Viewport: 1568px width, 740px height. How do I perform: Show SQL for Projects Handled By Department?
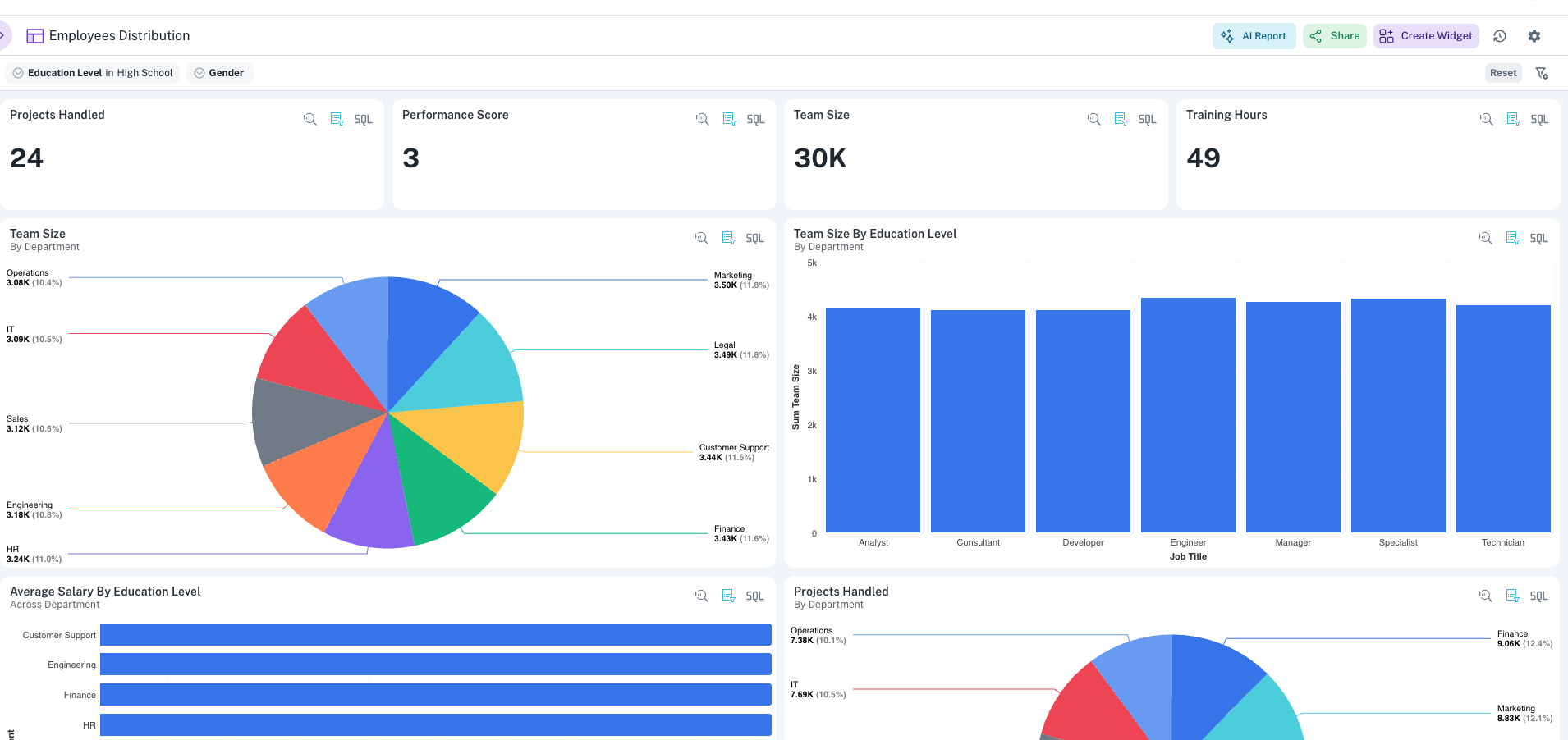pos(1538,596)
